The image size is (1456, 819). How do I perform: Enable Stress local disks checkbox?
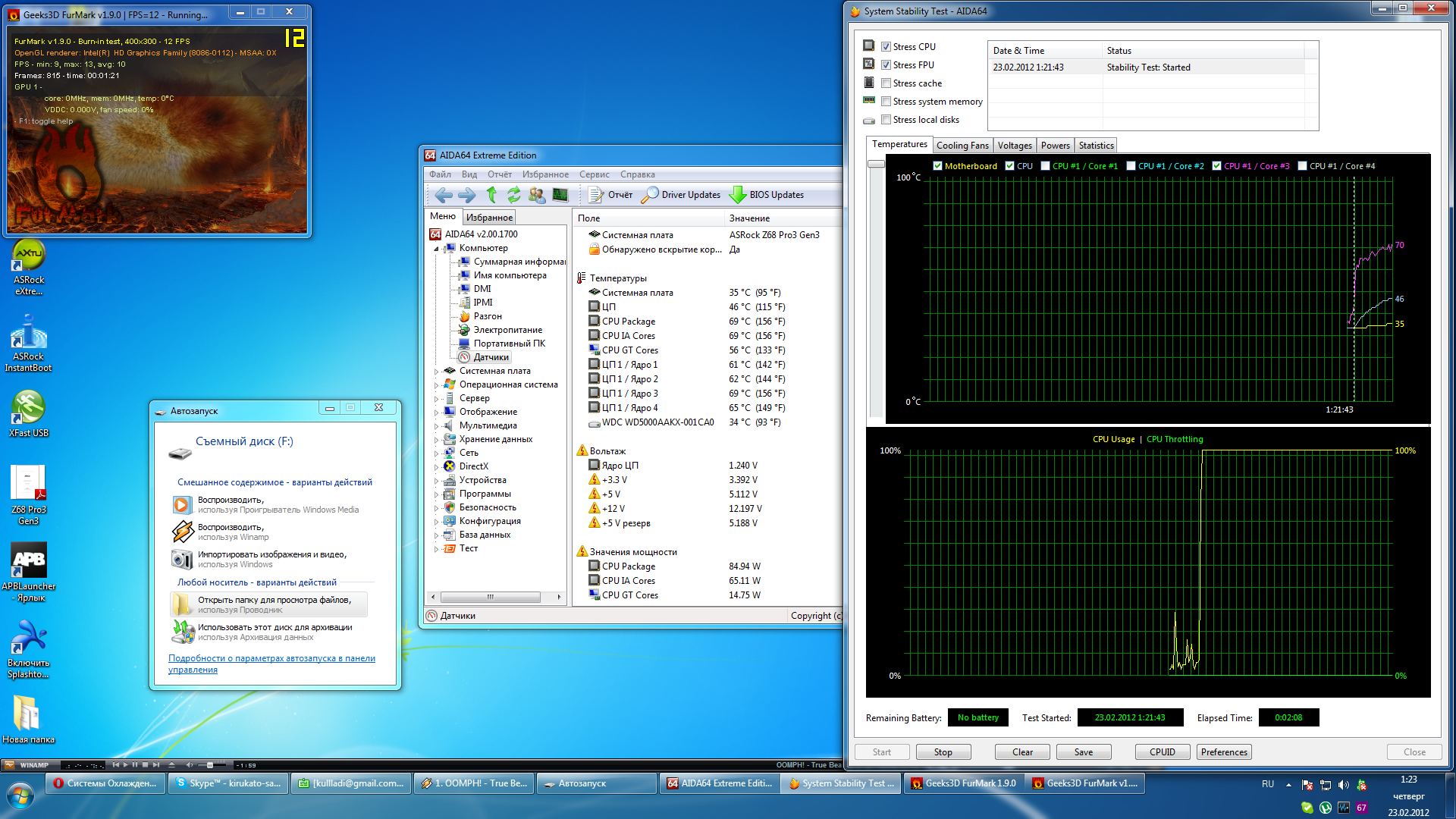[886, 120]
